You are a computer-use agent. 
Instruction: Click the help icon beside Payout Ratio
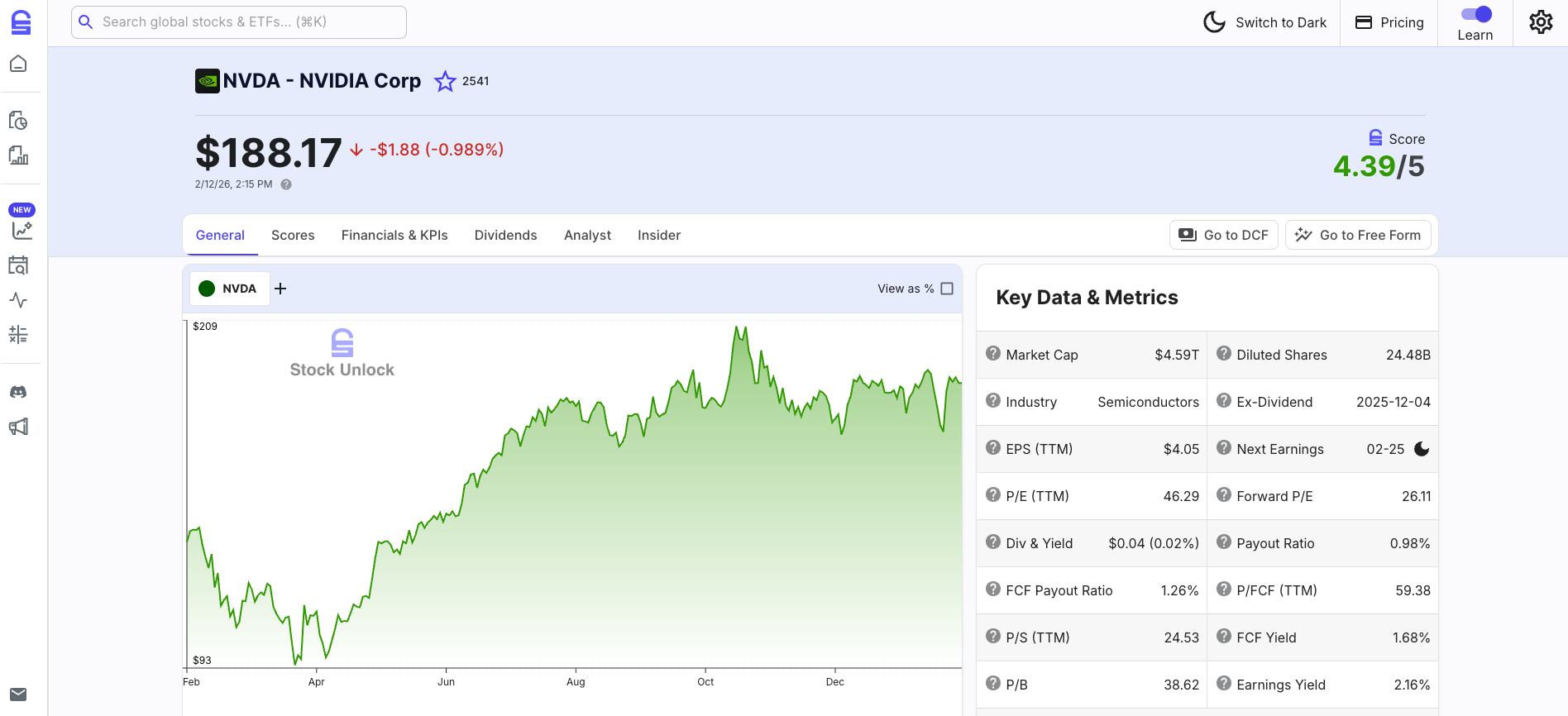coord(1224,542)
